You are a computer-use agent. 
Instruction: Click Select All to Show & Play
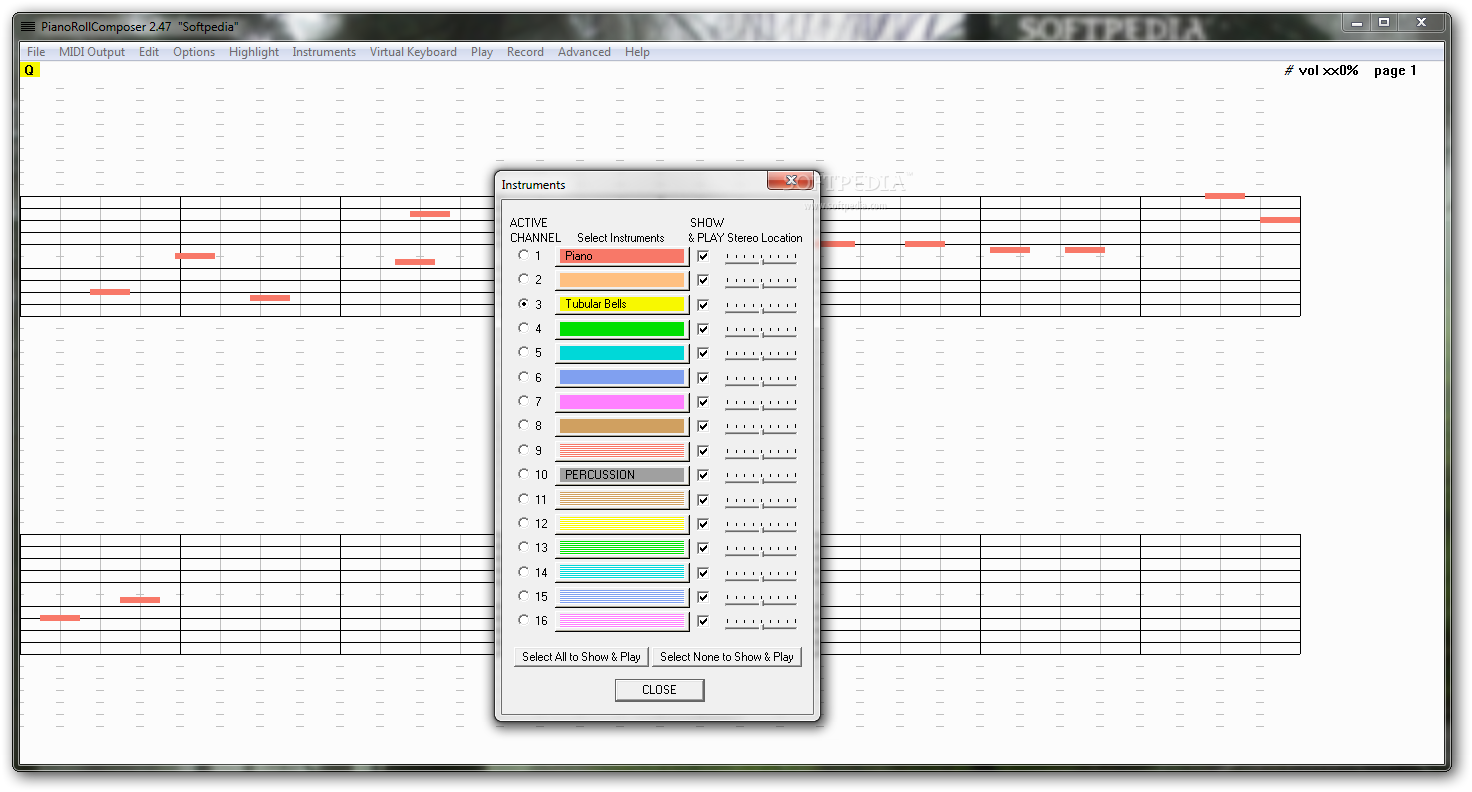581,657
